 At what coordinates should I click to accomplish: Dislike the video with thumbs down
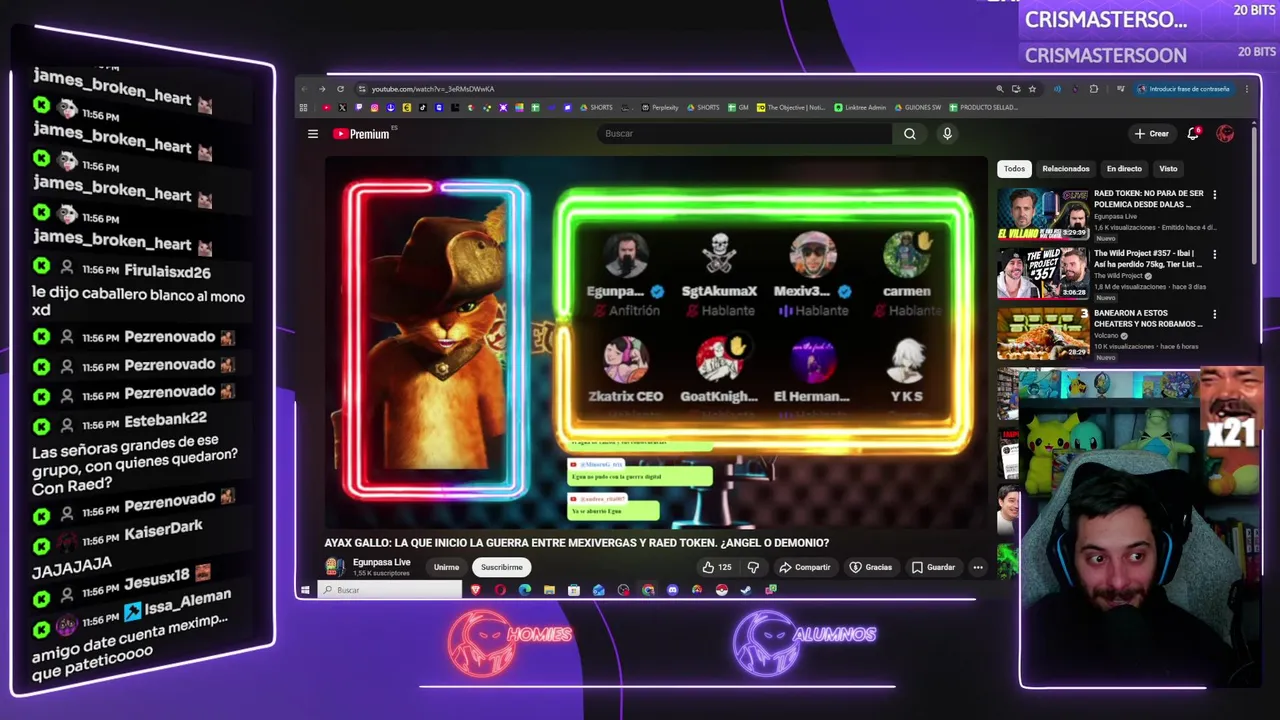tap(753, 567)
